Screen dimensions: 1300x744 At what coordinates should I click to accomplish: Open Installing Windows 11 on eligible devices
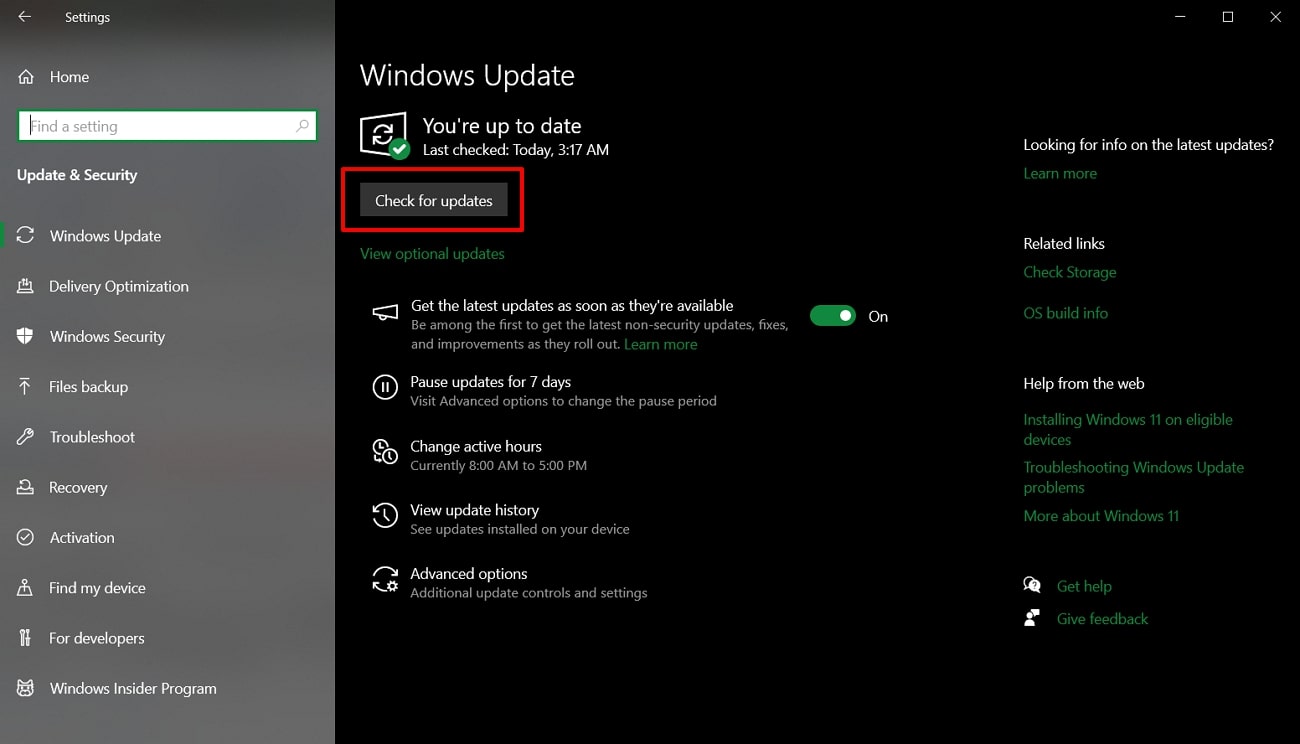(x=1128, y=429)
